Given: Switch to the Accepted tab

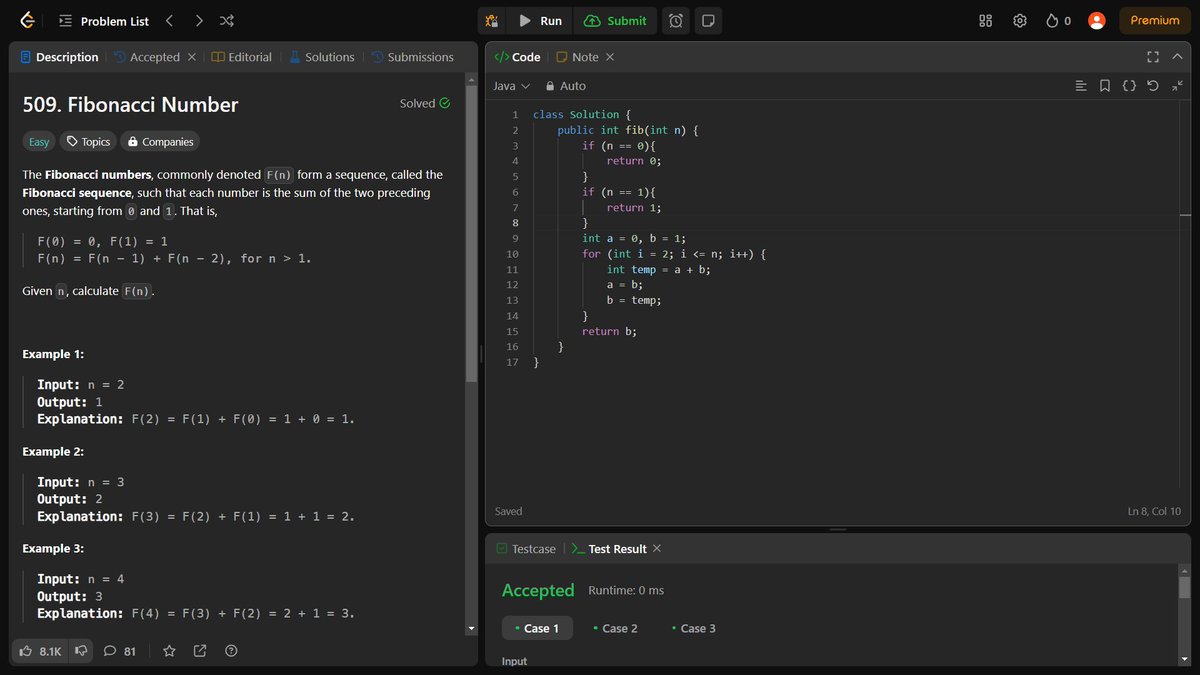Looking at the screenshot, I should click(147, 57).
